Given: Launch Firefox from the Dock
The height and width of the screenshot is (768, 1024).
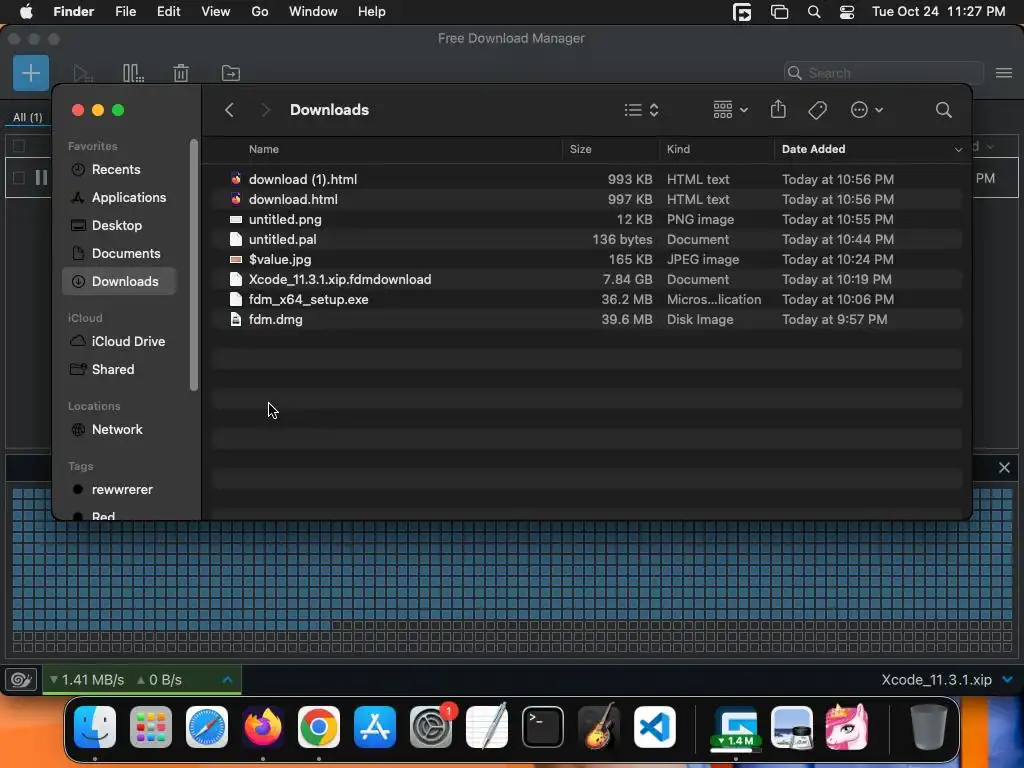Looking at the screenshot, I should [263, 727].
